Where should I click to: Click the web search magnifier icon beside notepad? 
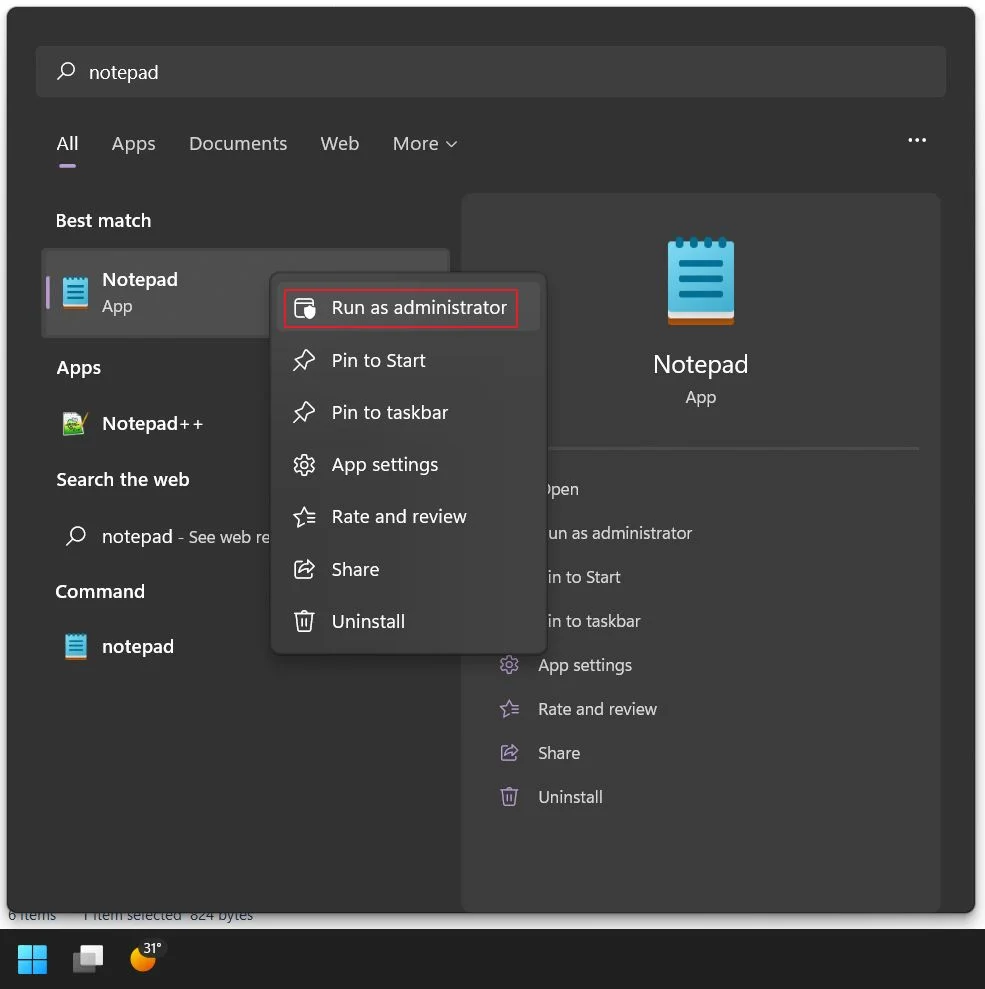(x=76, y=536)
